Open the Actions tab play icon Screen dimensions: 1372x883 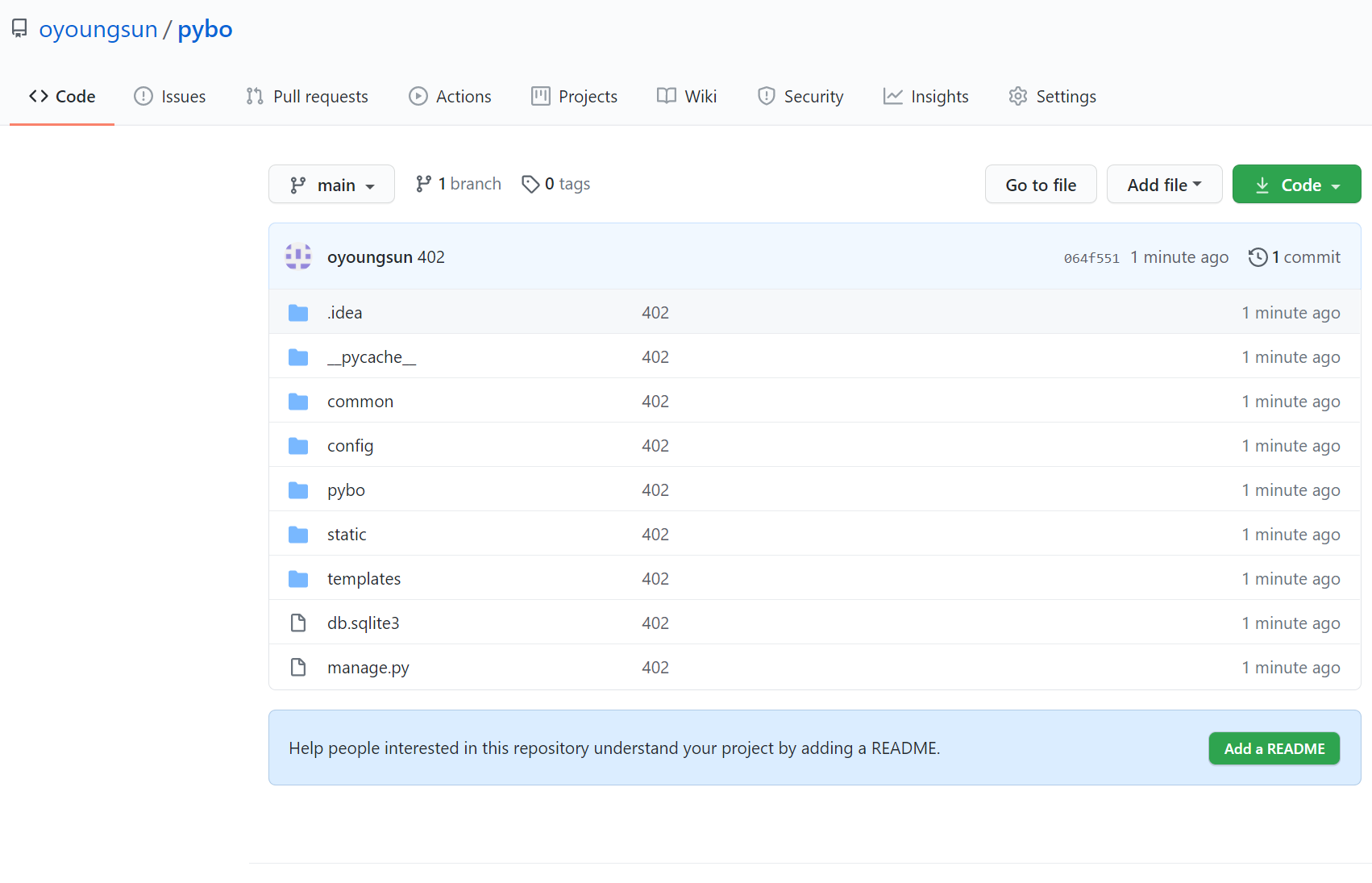(418, 96)
